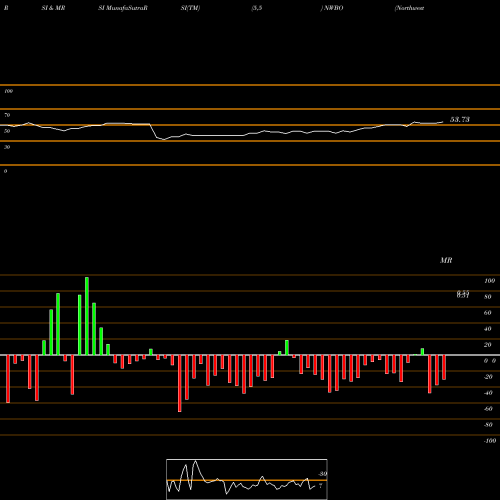Click the 80 label on MR axis
The image size is (500, 500).
488,297
